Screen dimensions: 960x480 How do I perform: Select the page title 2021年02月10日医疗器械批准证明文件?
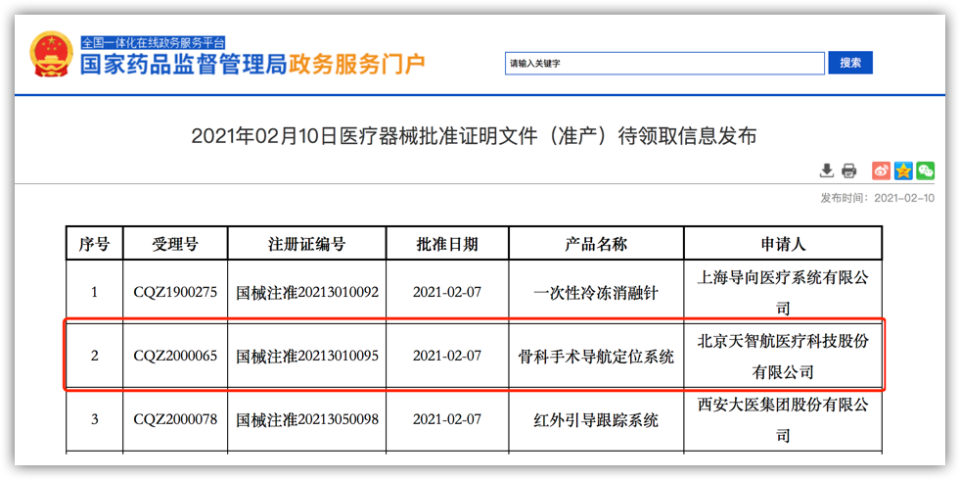pos(474,136)
